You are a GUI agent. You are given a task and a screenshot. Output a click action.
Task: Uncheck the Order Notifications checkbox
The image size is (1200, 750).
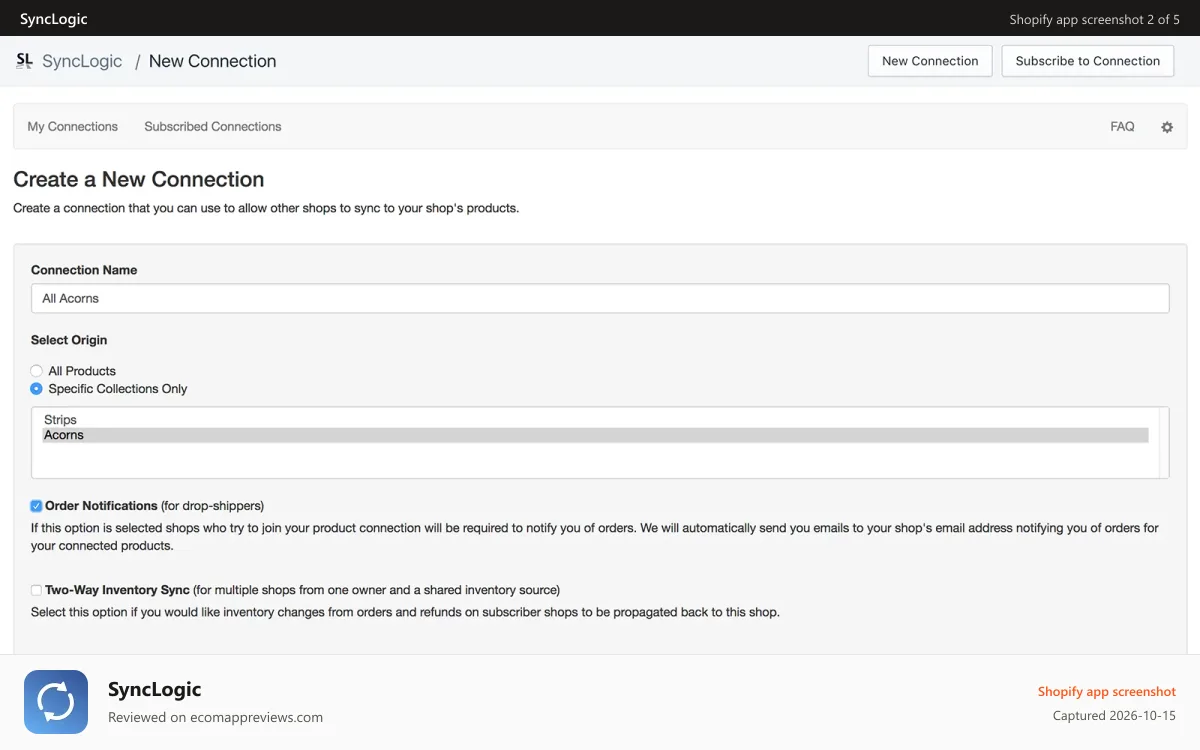[36, 506]
